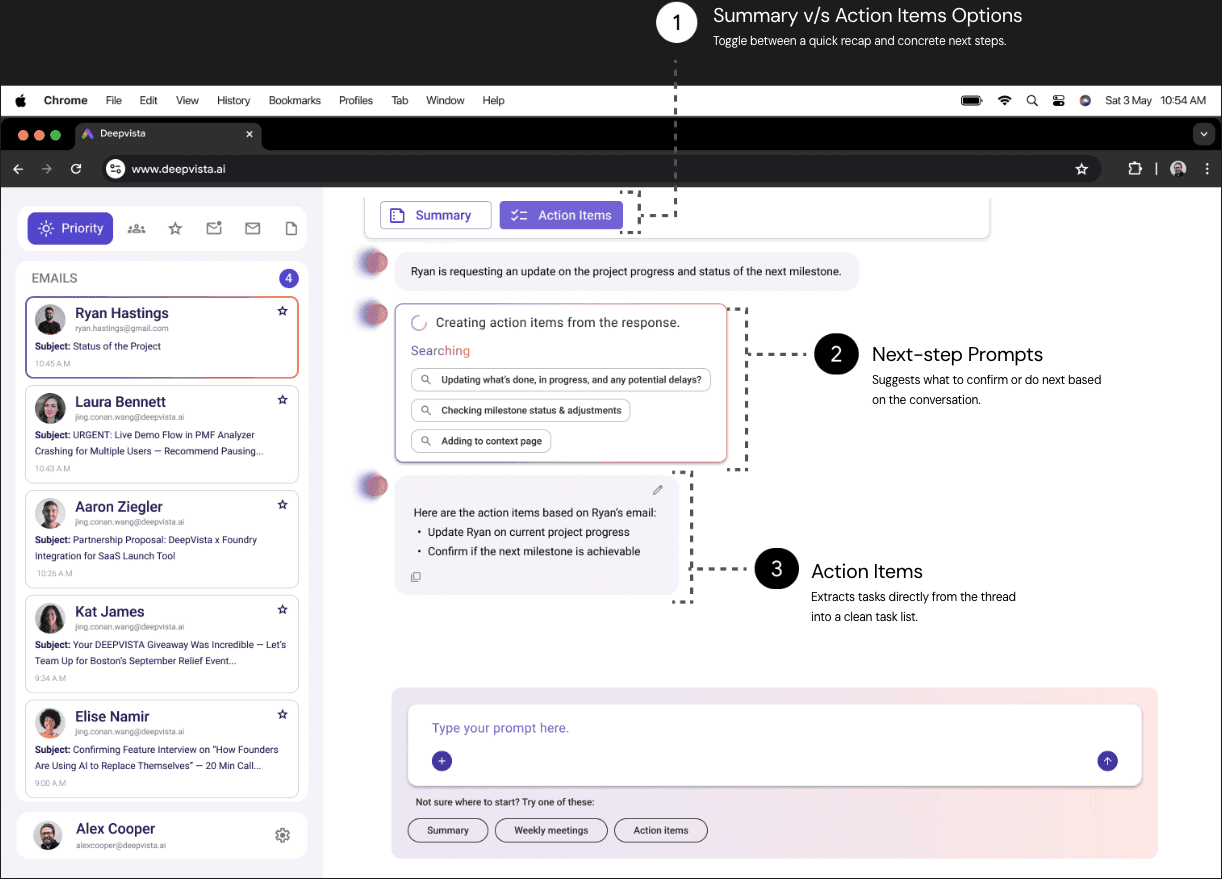Viewport: 1222px width, 879px height.
Task: Bookmark this page with the star icon
Action: [x=1081, y=169]
